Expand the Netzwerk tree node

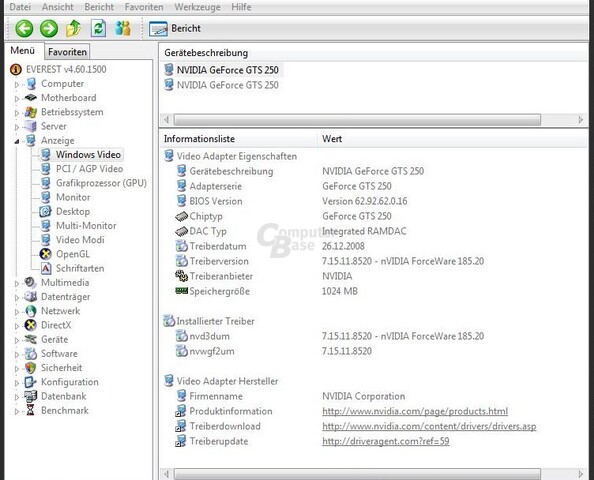pyautogui.click(x=16, y=312)
